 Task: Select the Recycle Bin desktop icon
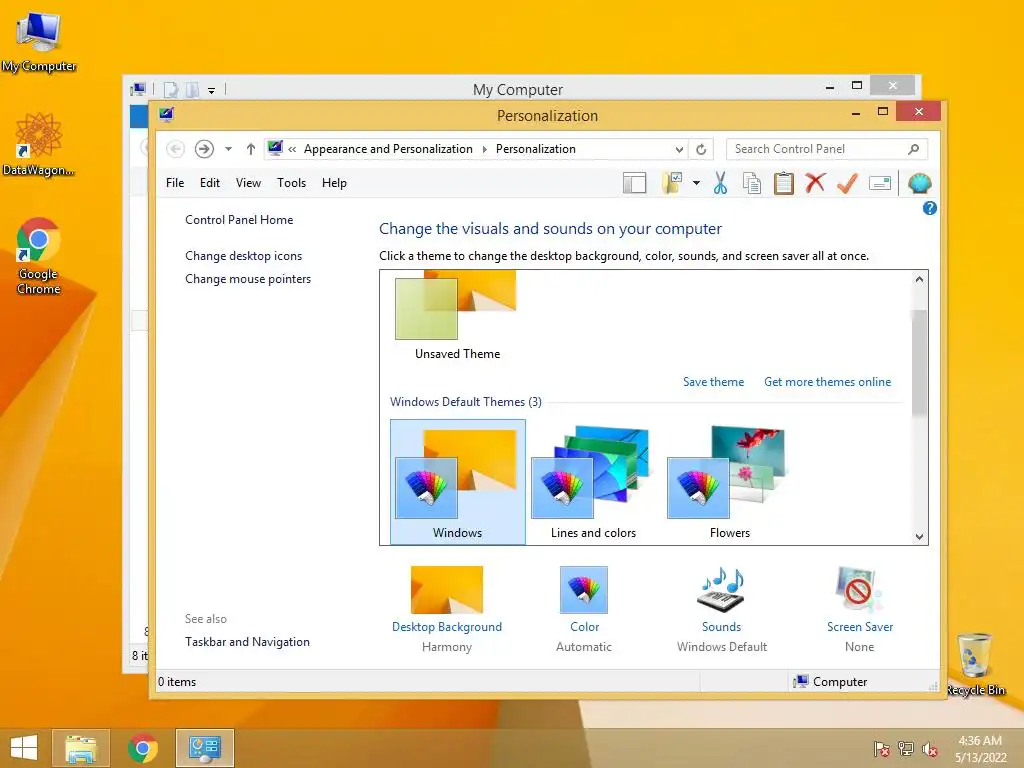coord(975,665)
